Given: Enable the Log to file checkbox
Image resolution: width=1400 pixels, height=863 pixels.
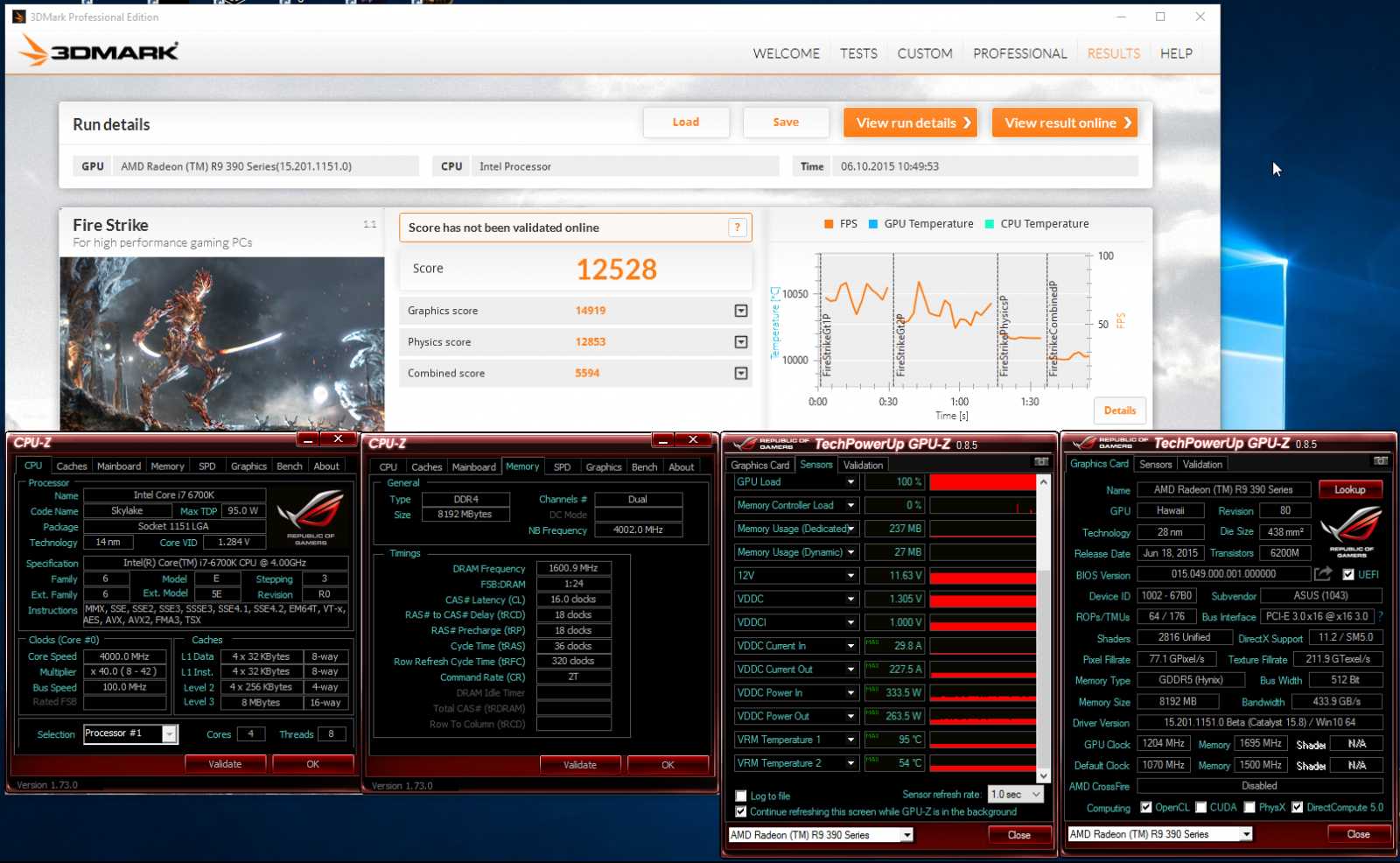Looking at the screenshot, I should coord(741,796).
